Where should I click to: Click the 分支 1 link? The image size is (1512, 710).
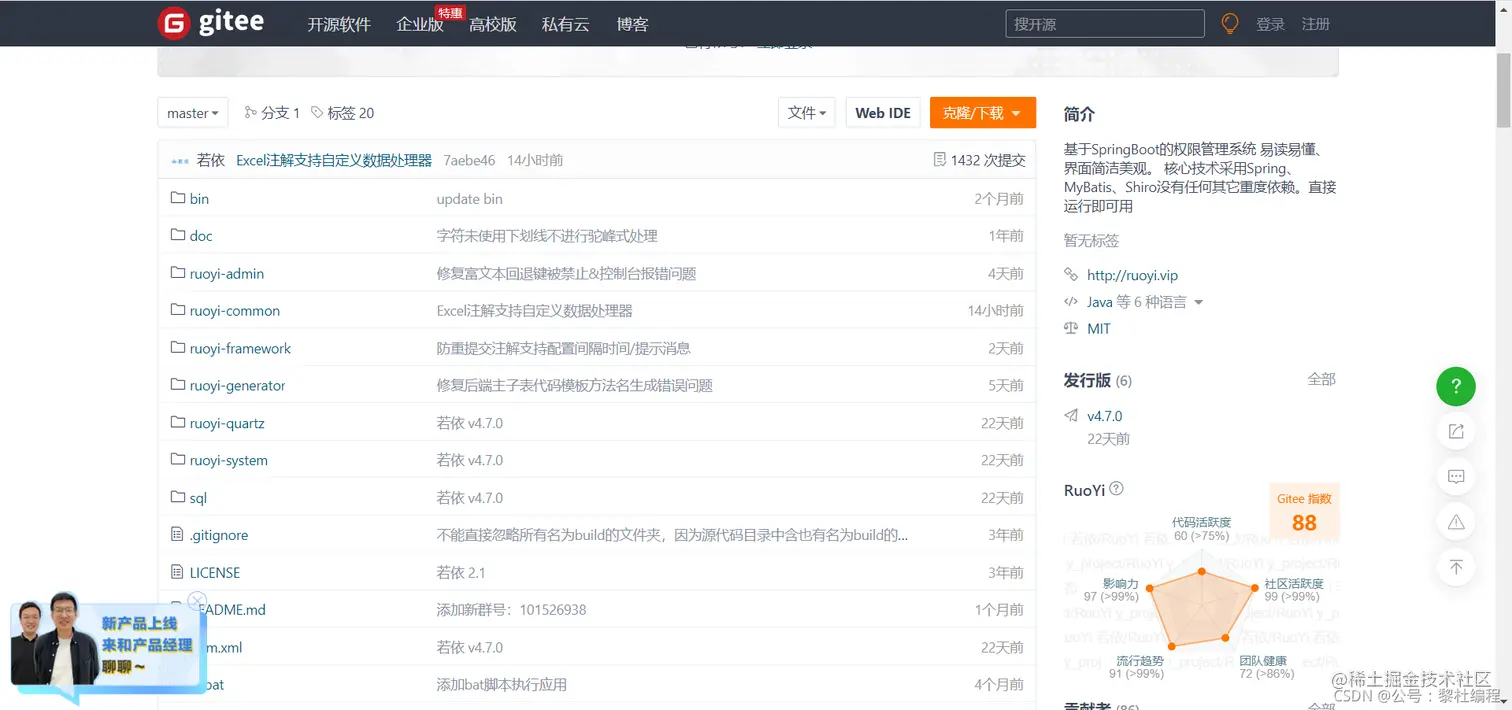coord(280,113)
